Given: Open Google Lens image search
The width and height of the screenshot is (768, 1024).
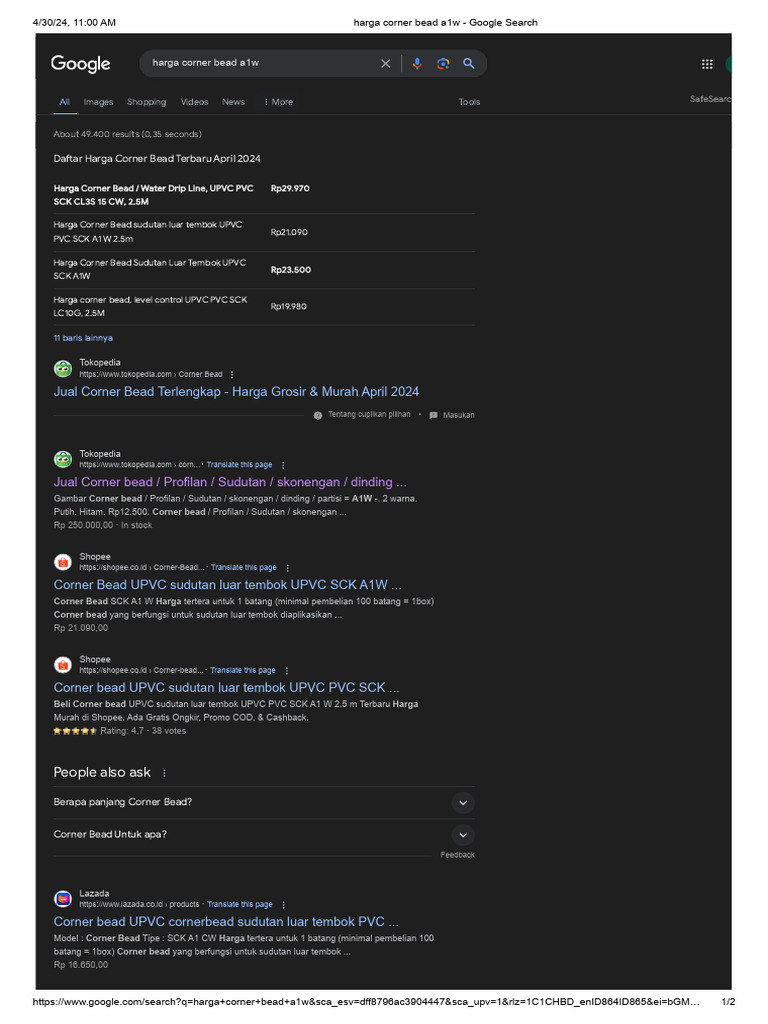Looking at the screenshot, I should click(x=443, y=64).
